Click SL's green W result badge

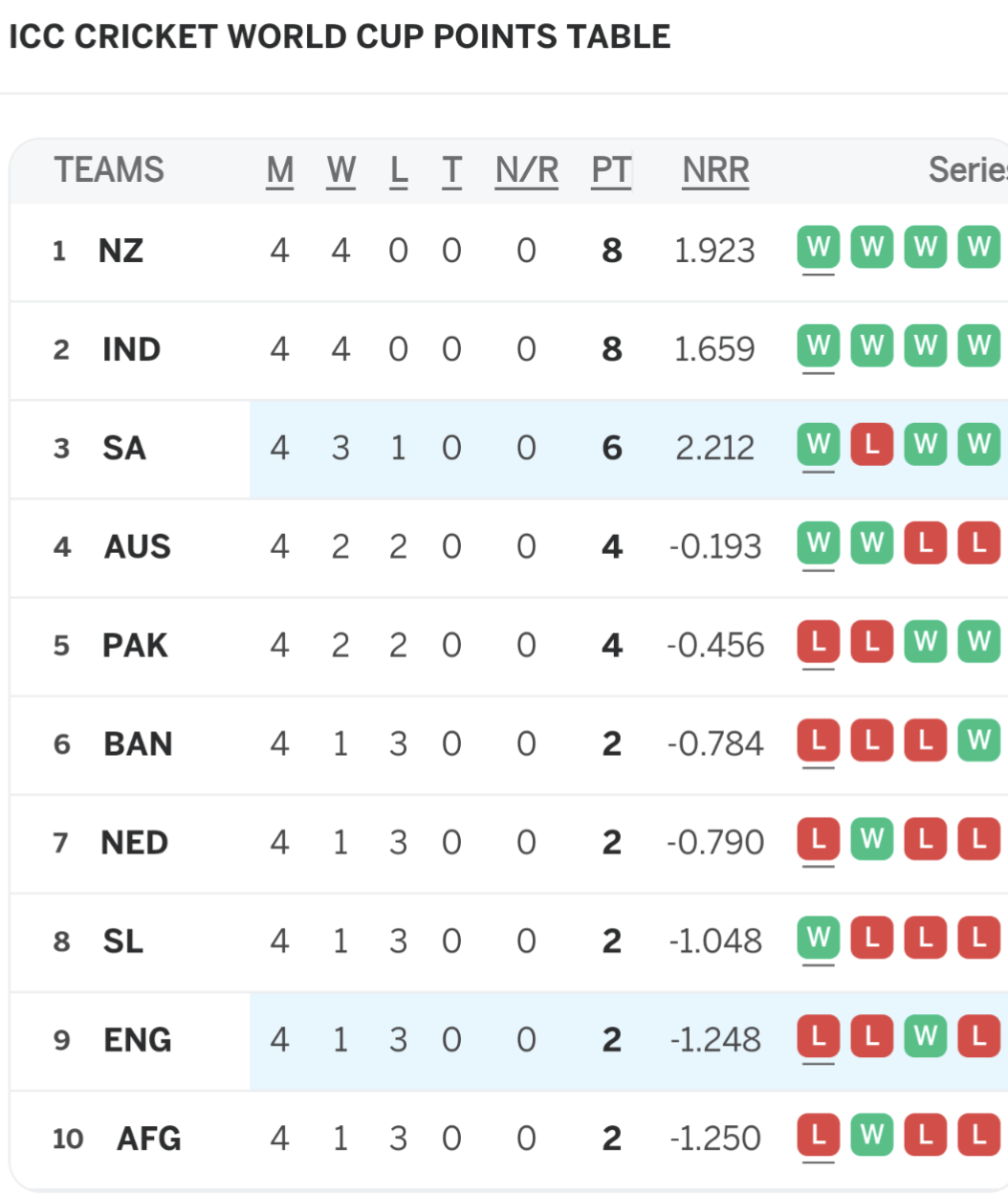pyautogui.click(x=819, y=937)
